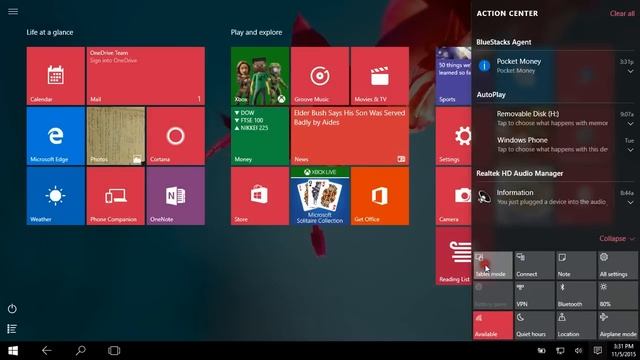
Task: Expand the Removable Disk (H:) notification
Action: tap(630, 124)
